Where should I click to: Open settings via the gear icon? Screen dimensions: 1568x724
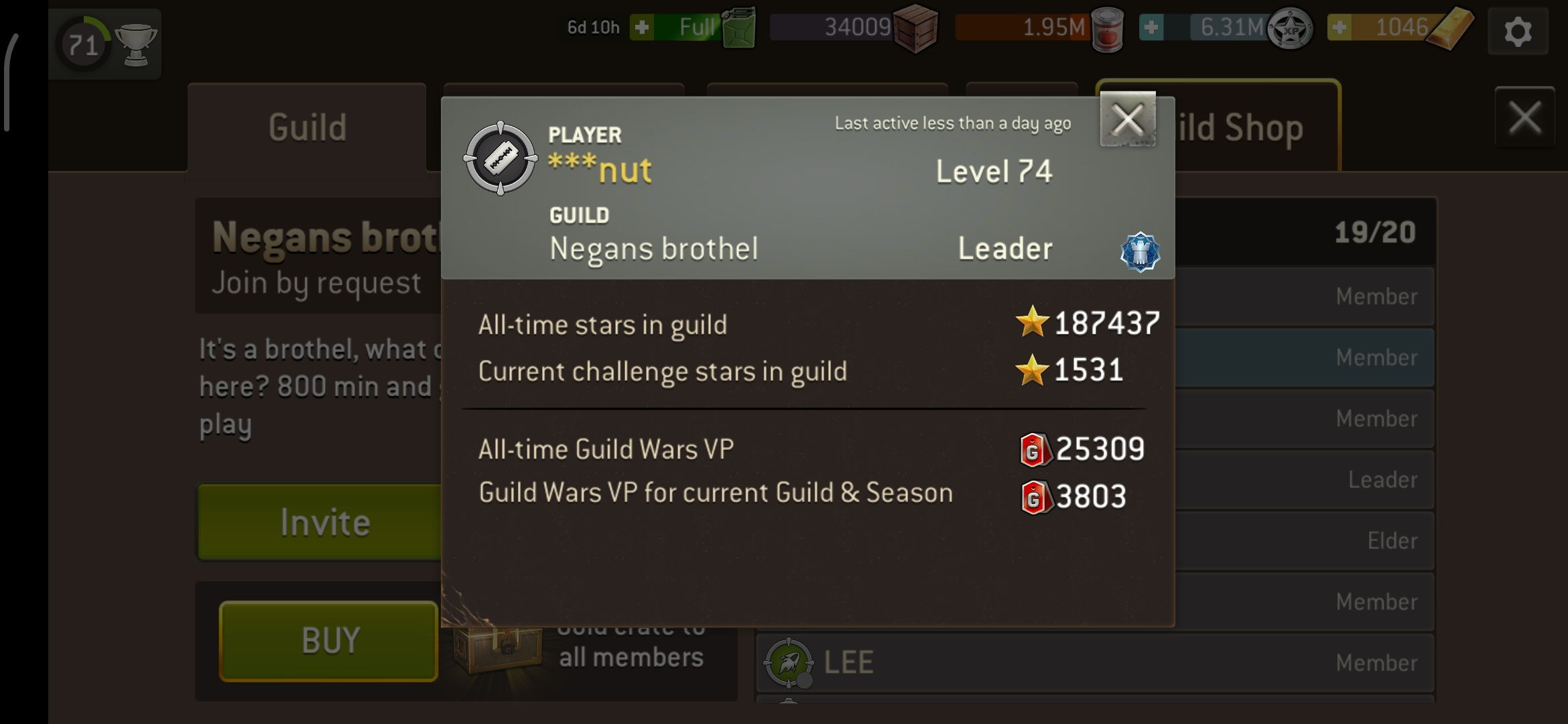(1518, 31)
